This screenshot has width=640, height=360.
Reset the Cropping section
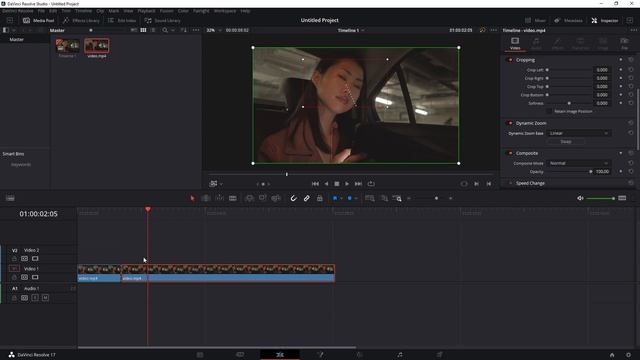(631, 60)
